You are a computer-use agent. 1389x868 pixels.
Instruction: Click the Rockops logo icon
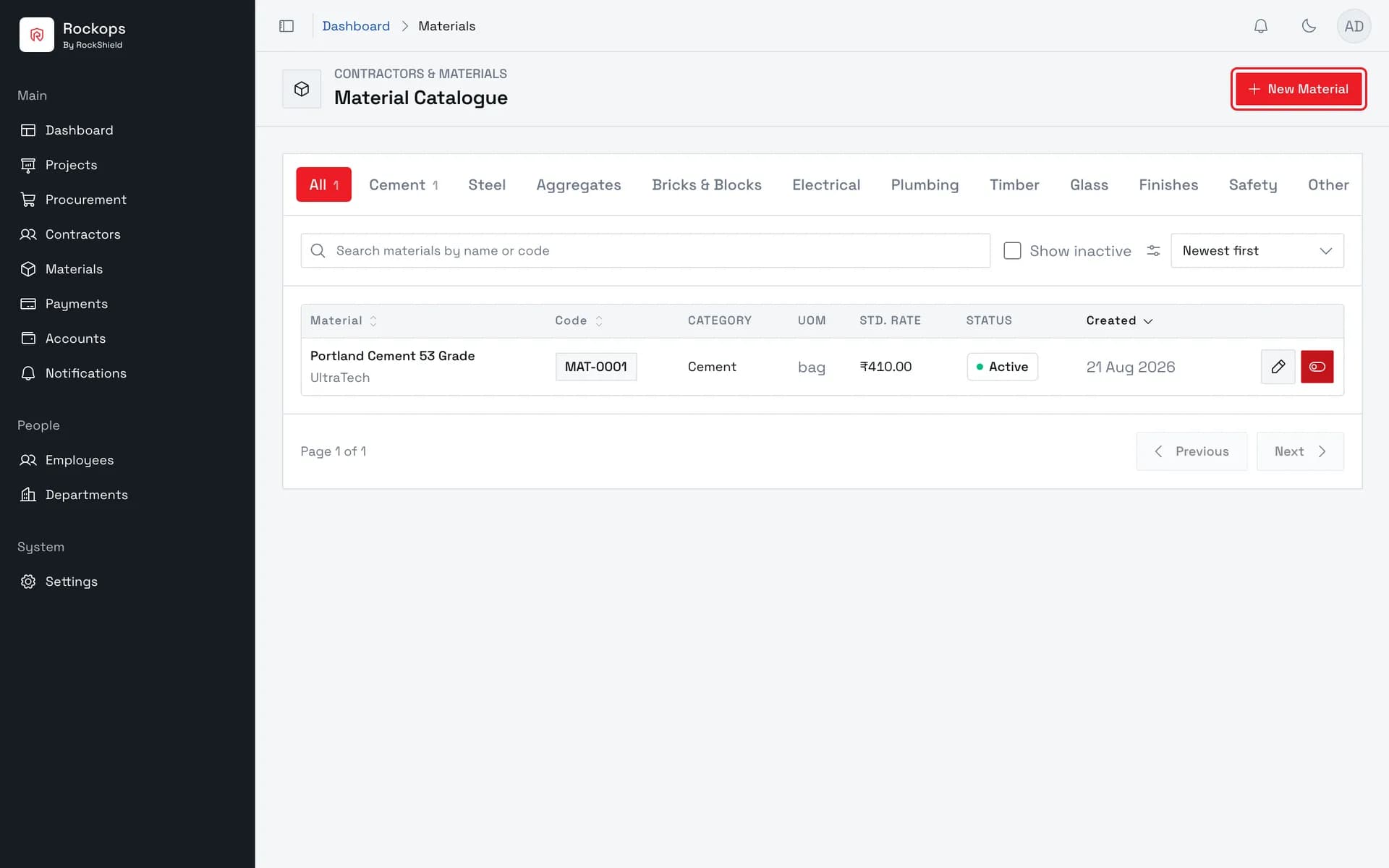(x=37, y=35)
